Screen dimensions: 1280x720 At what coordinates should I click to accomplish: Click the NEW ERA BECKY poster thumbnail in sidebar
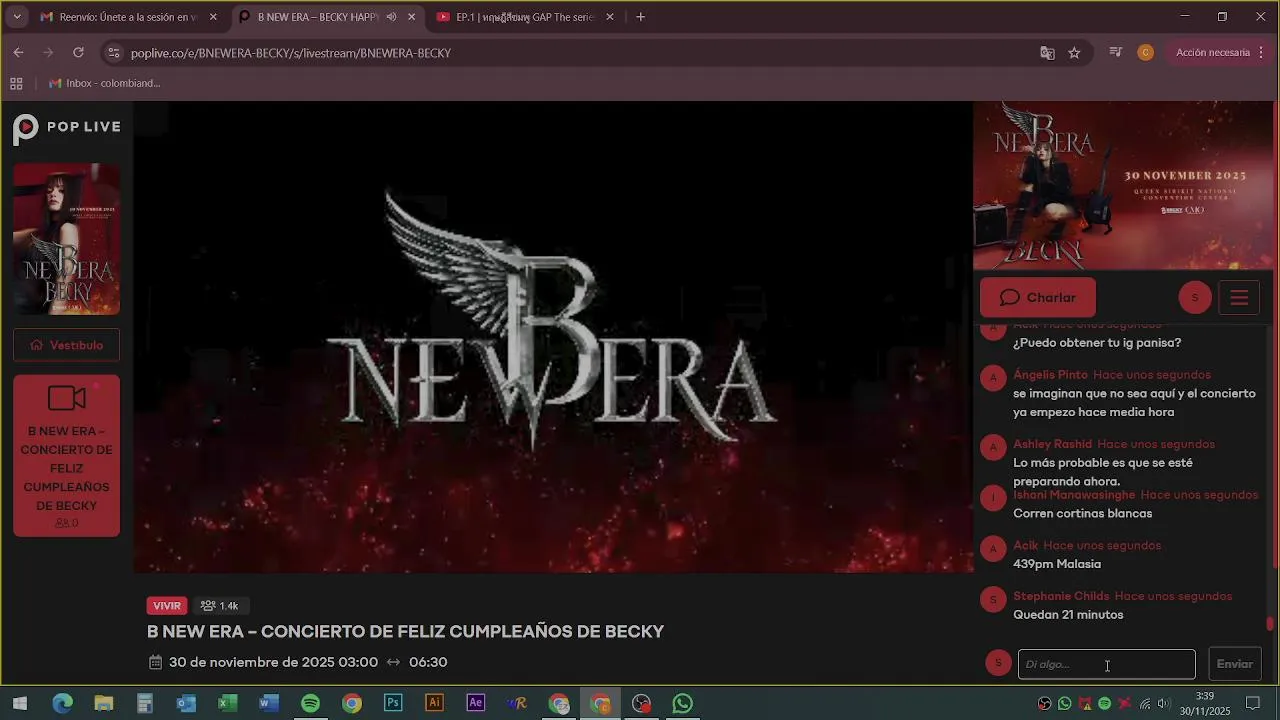67,239
